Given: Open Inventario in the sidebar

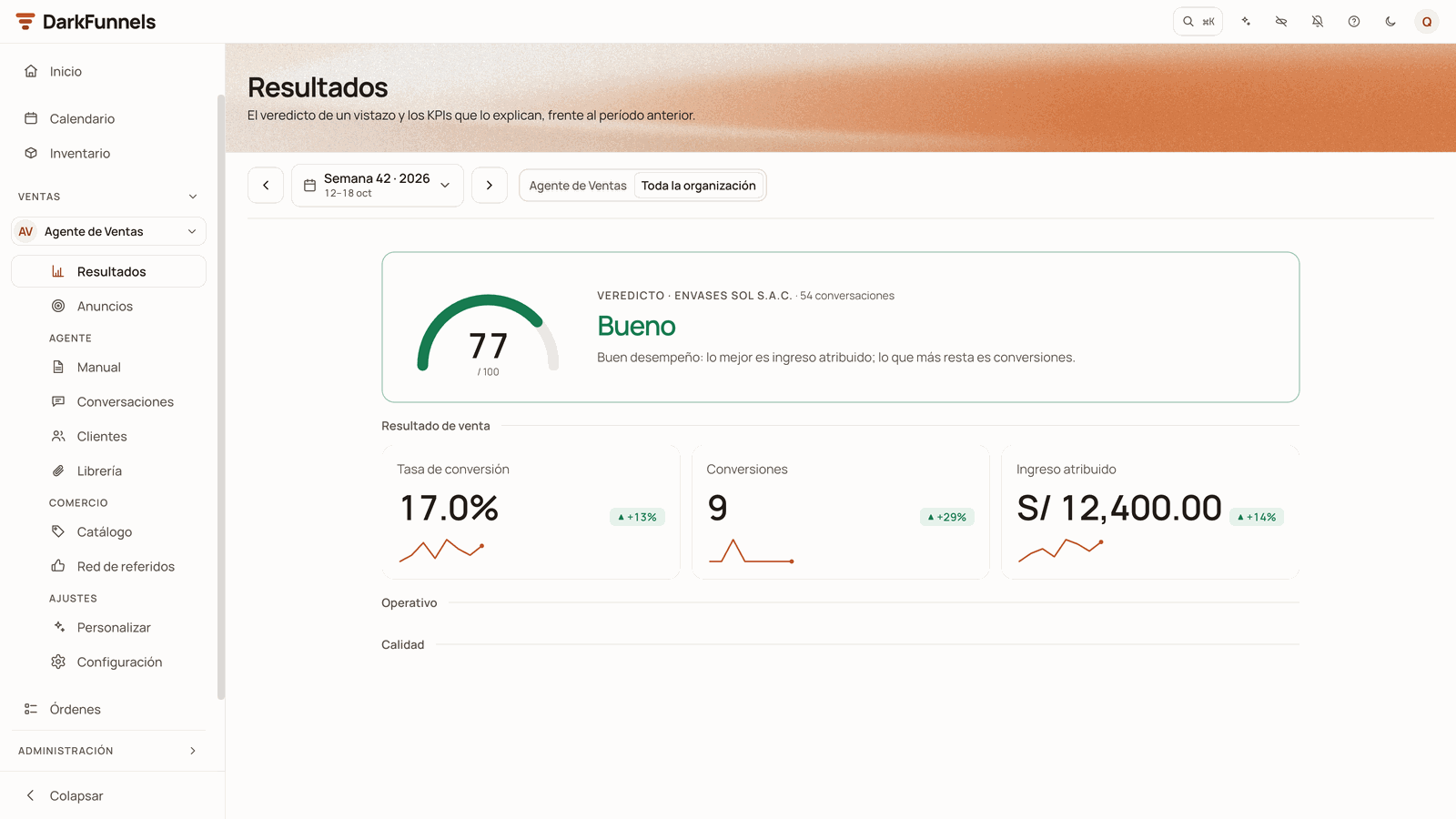Looking at the screenshot, I should [x=108, y=153].
